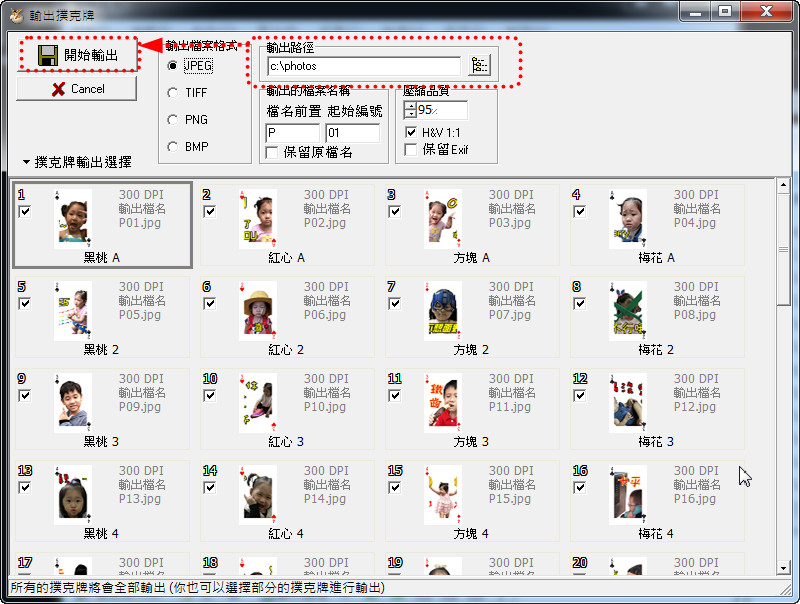800x604 pixels.
Task: Select the 梅花 3 card thumbnail
Action: (x=628, y=403)
